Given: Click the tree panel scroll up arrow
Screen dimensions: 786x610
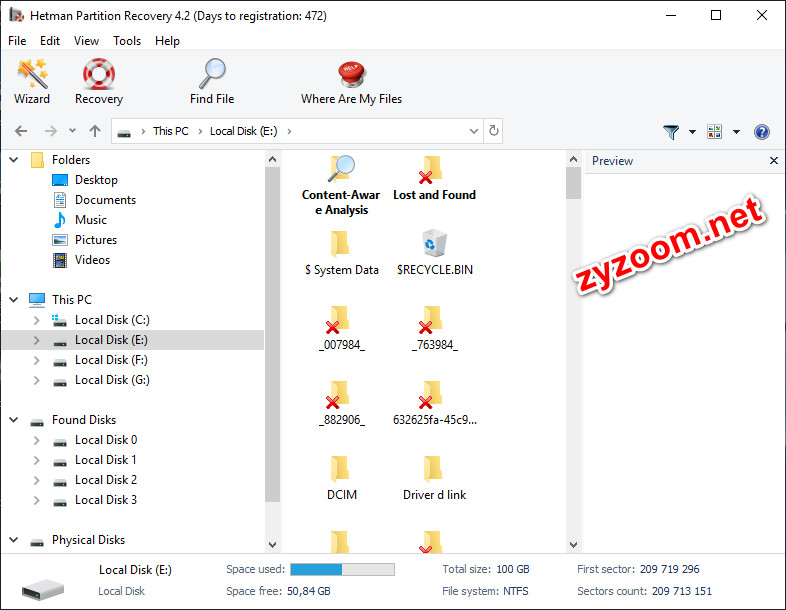Looking at the screenshot, I should [x=272, y=160].
